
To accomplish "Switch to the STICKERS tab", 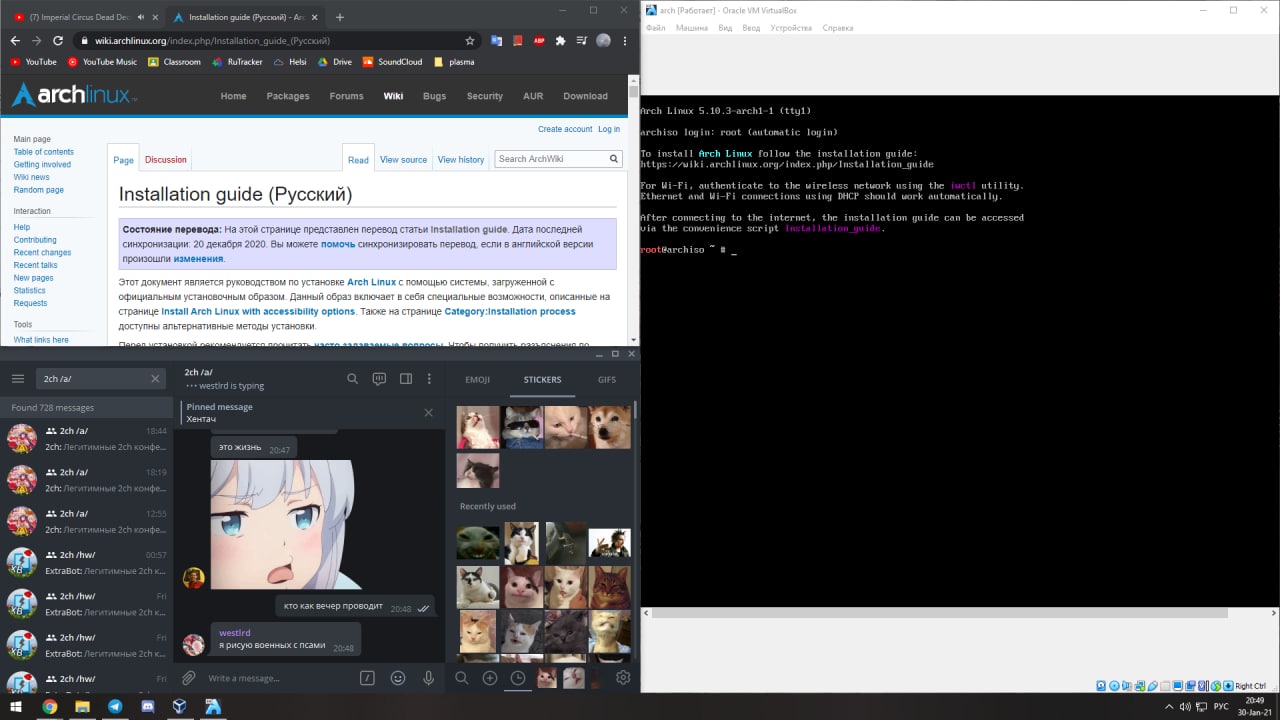I will [x=542, y=380].
